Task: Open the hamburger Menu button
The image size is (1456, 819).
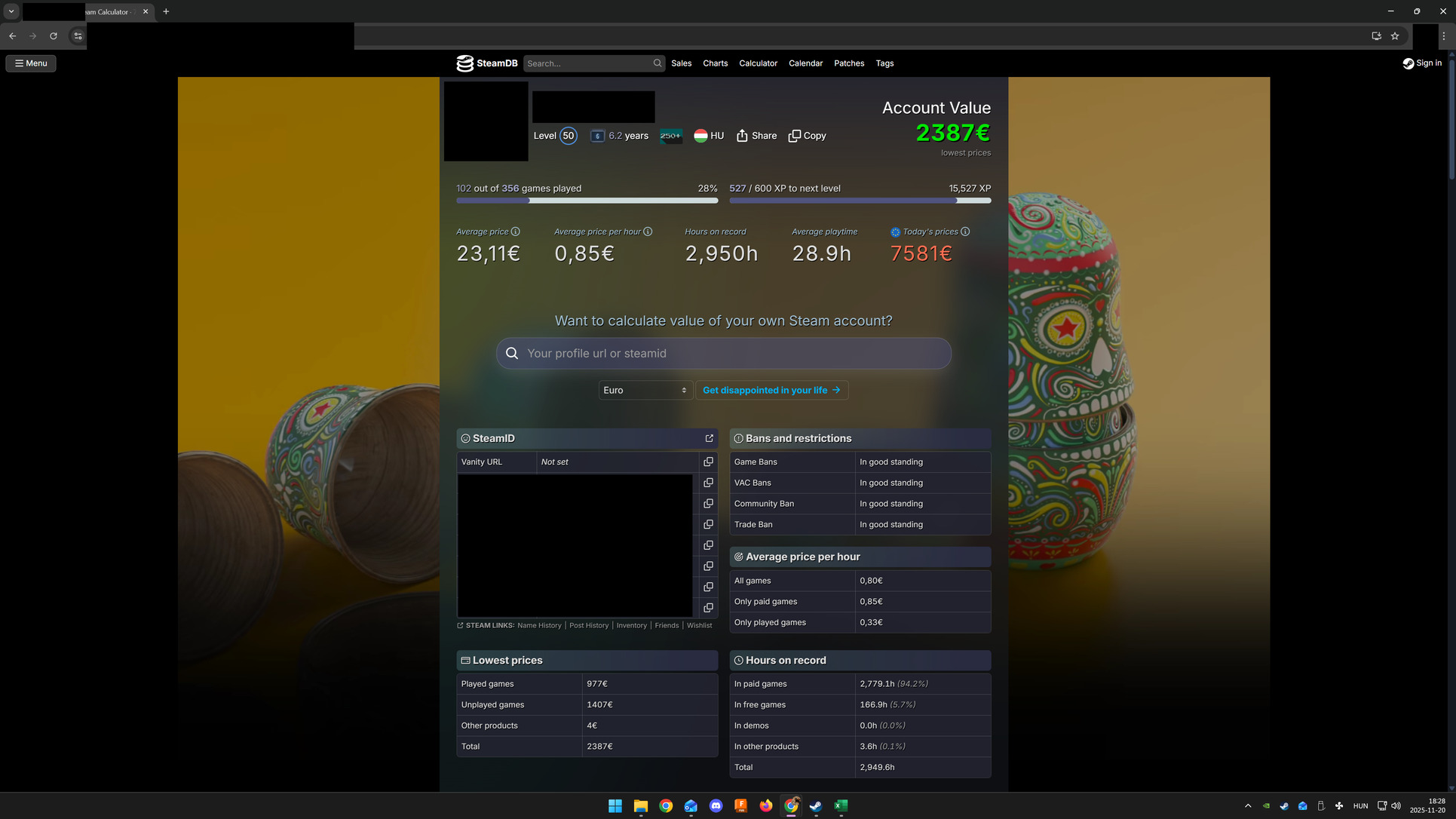Action: click(31, 63)
